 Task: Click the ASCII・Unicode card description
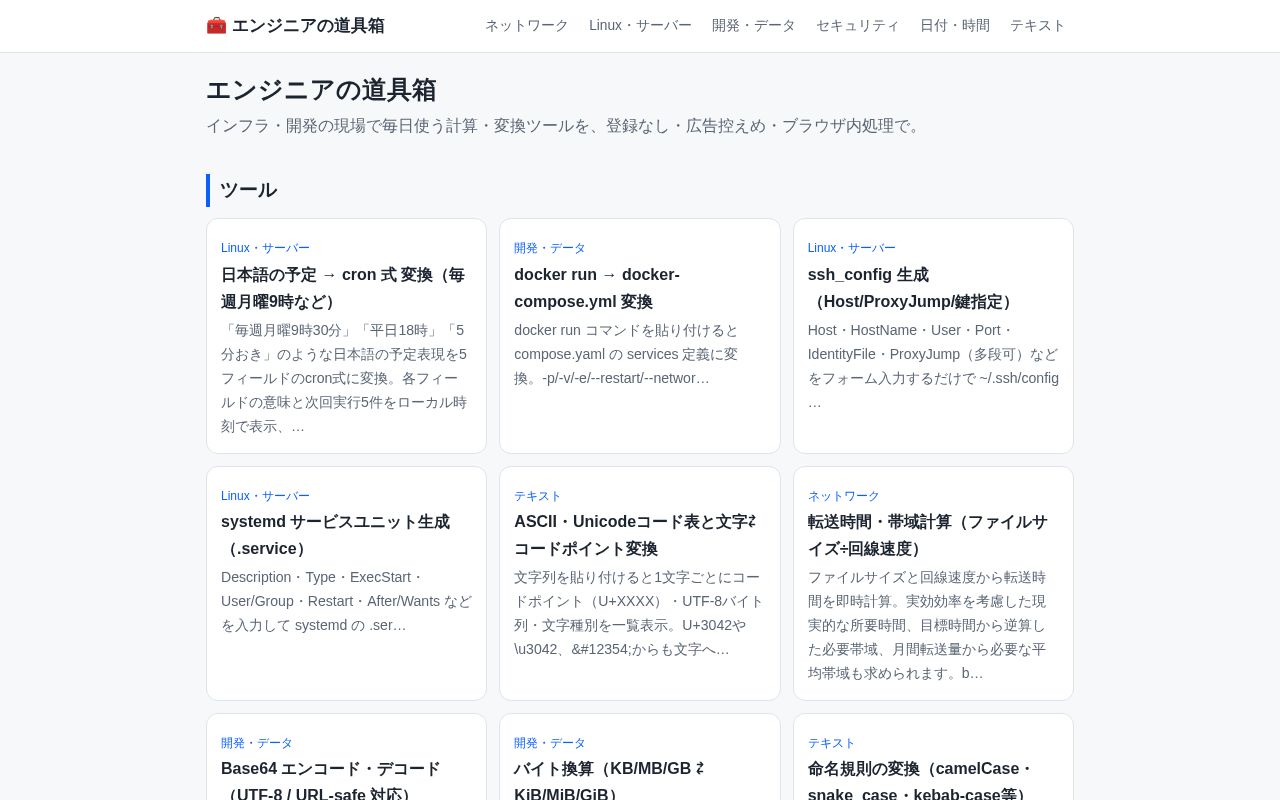coord(640,613)
